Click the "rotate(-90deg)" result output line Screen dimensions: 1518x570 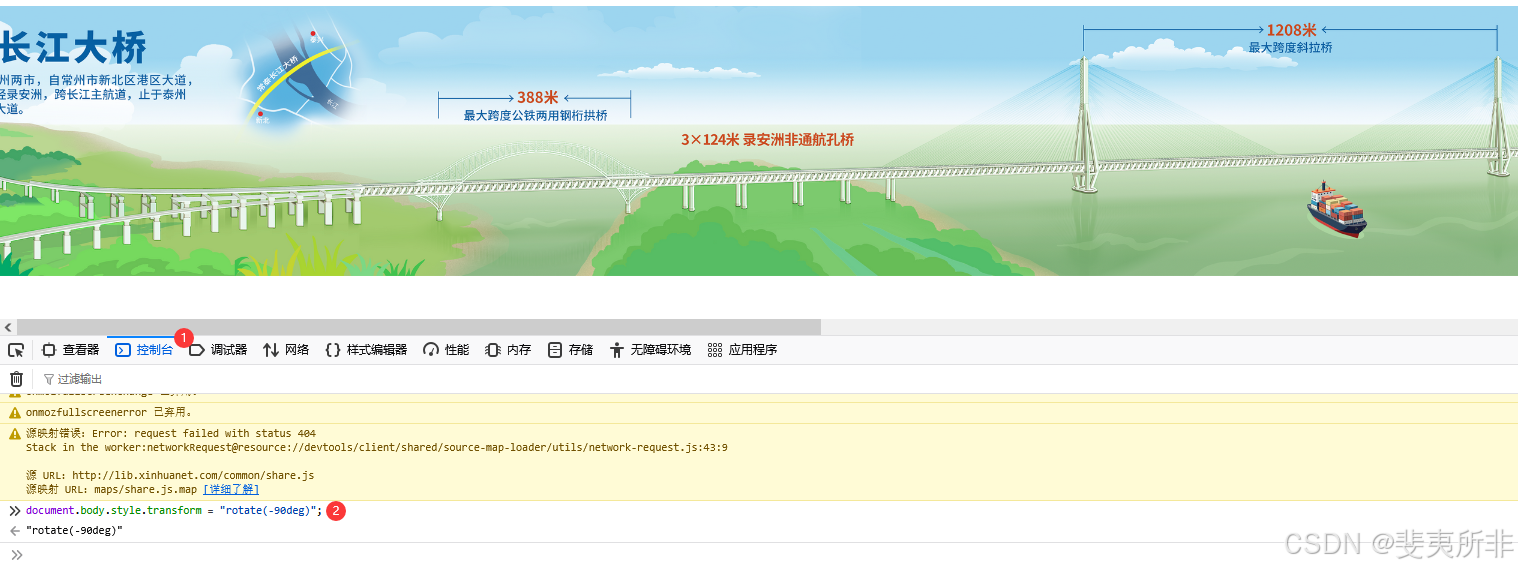point(75,530)
